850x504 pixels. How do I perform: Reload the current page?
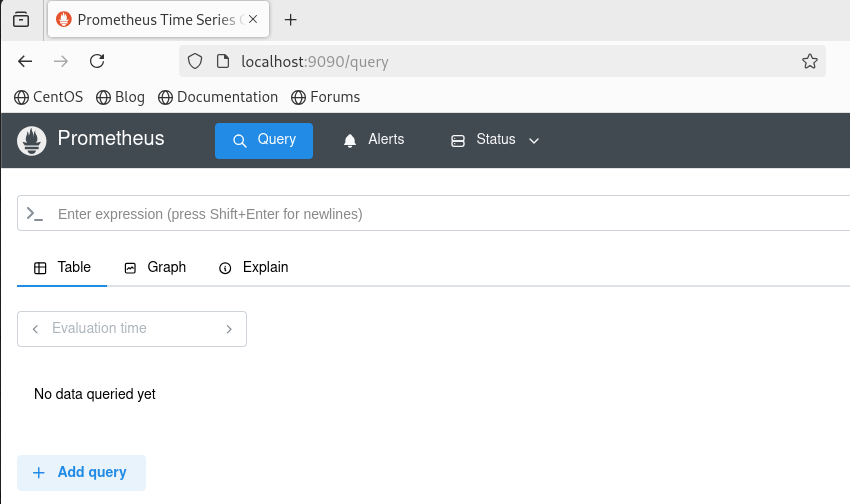[97, 61]
